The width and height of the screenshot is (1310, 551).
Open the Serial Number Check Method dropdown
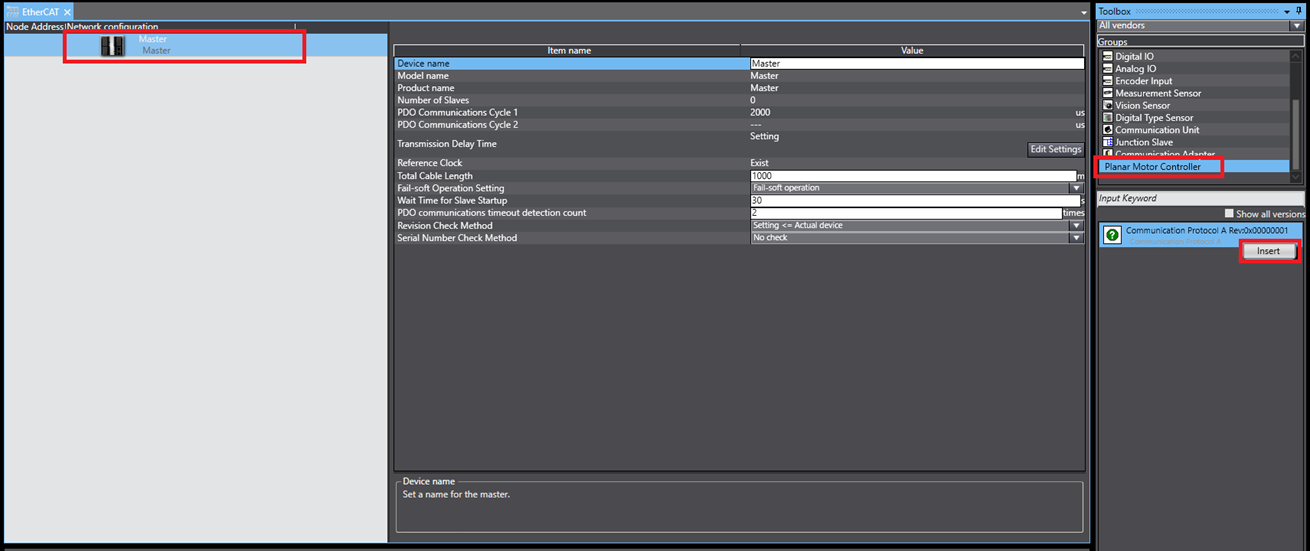click(x=1076, y=238)
